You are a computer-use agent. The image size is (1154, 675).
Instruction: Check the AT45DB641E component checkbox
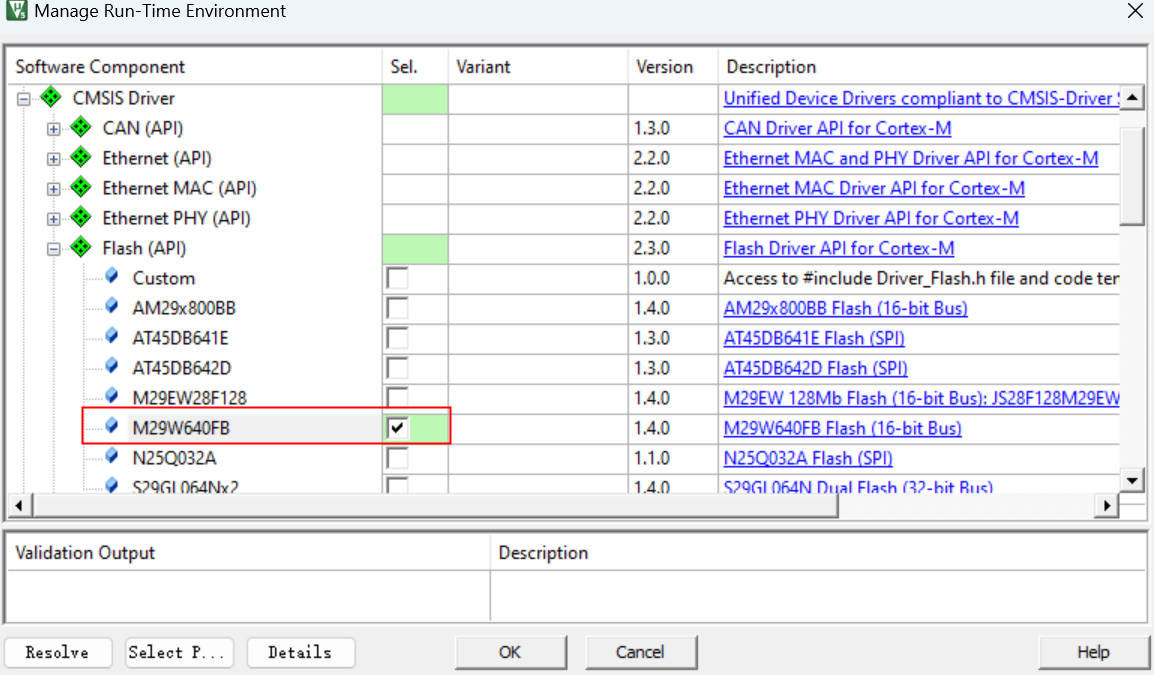coord(398,338)
